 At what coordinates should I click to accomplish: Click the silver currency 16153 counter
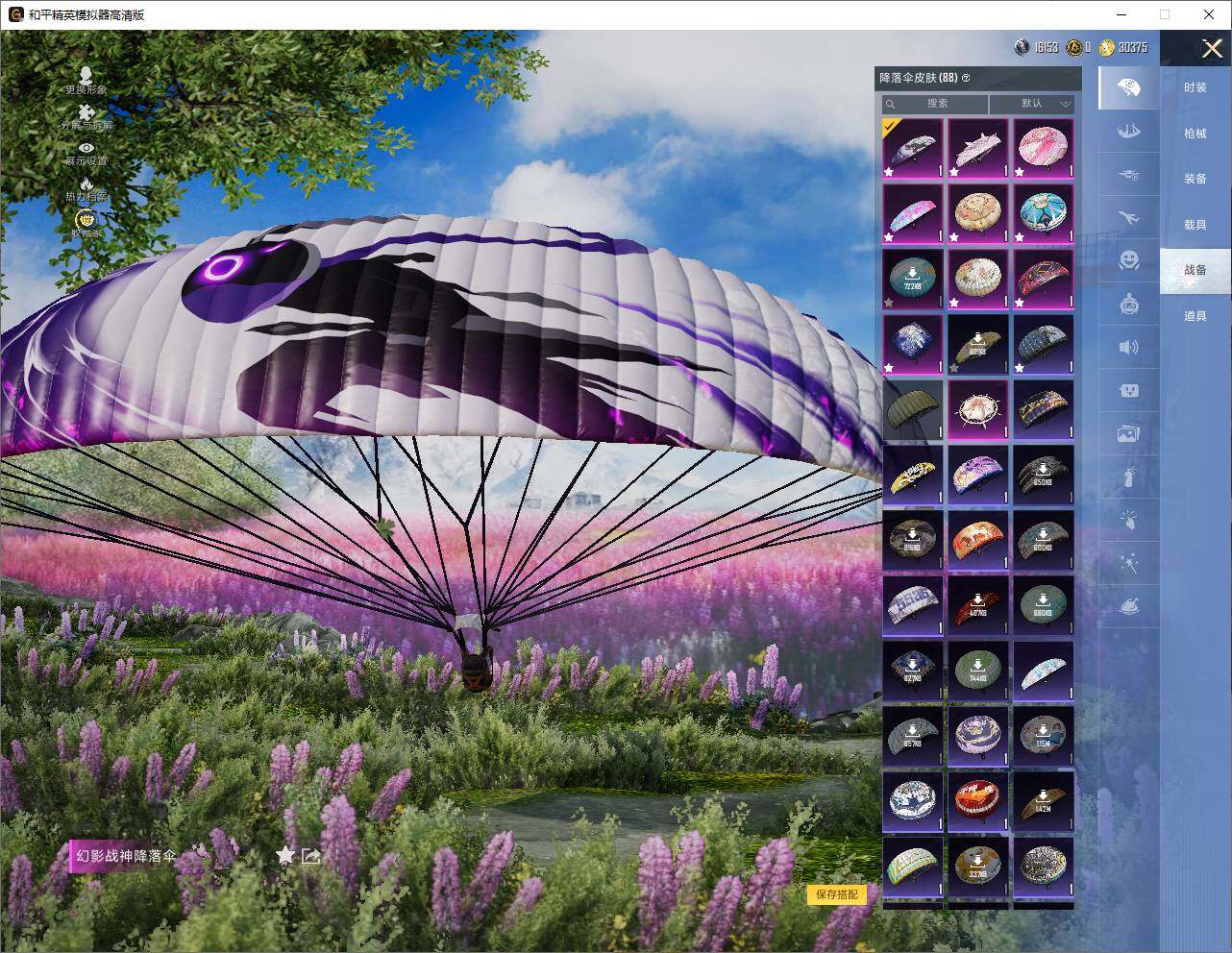pos(1037,47)
